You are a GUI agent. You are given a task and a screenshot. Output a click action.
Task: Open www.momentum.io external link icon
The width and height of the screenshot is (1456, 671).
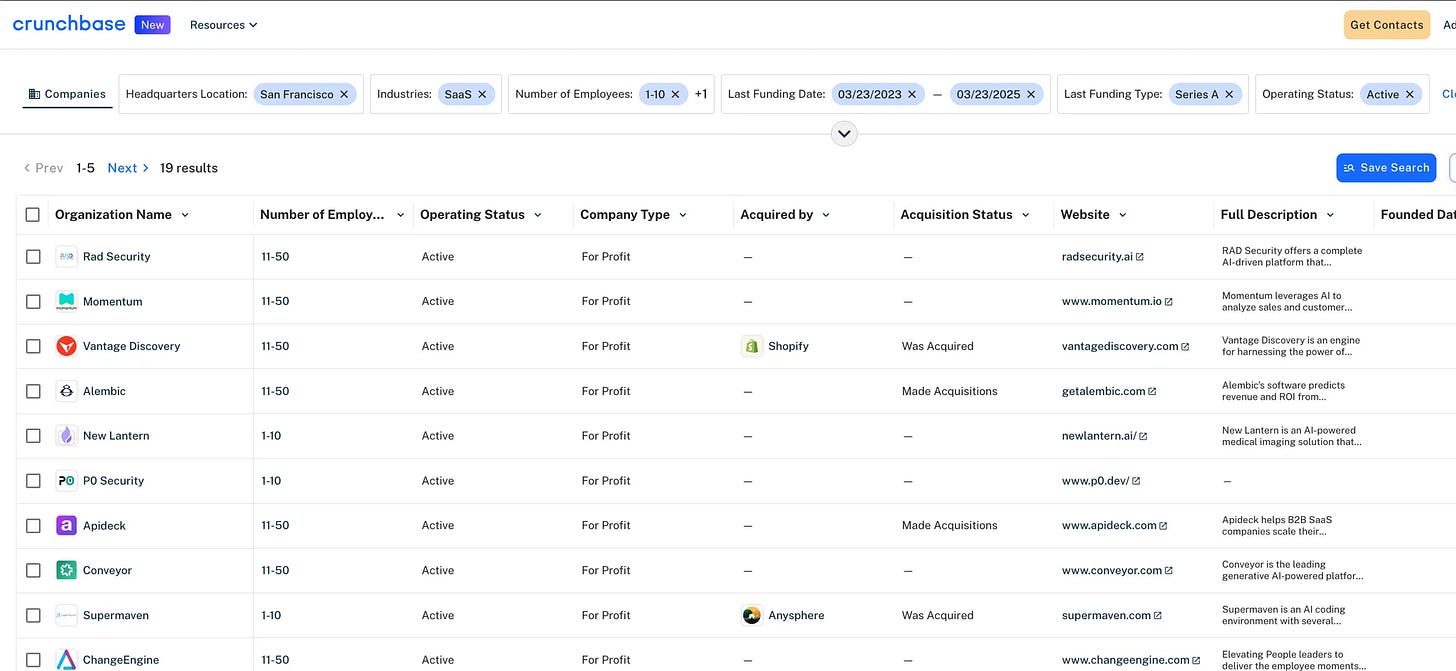1168,302
